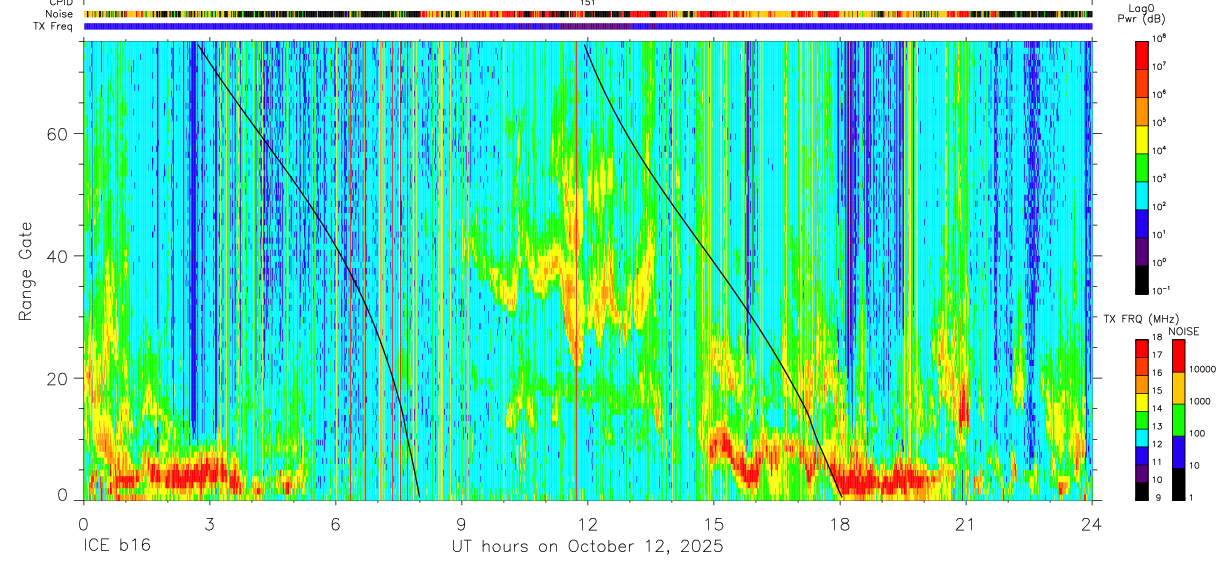The image size is (1228, 567).
Task: Click x-axis tick label '6'
Action: (x=336, y=523)
